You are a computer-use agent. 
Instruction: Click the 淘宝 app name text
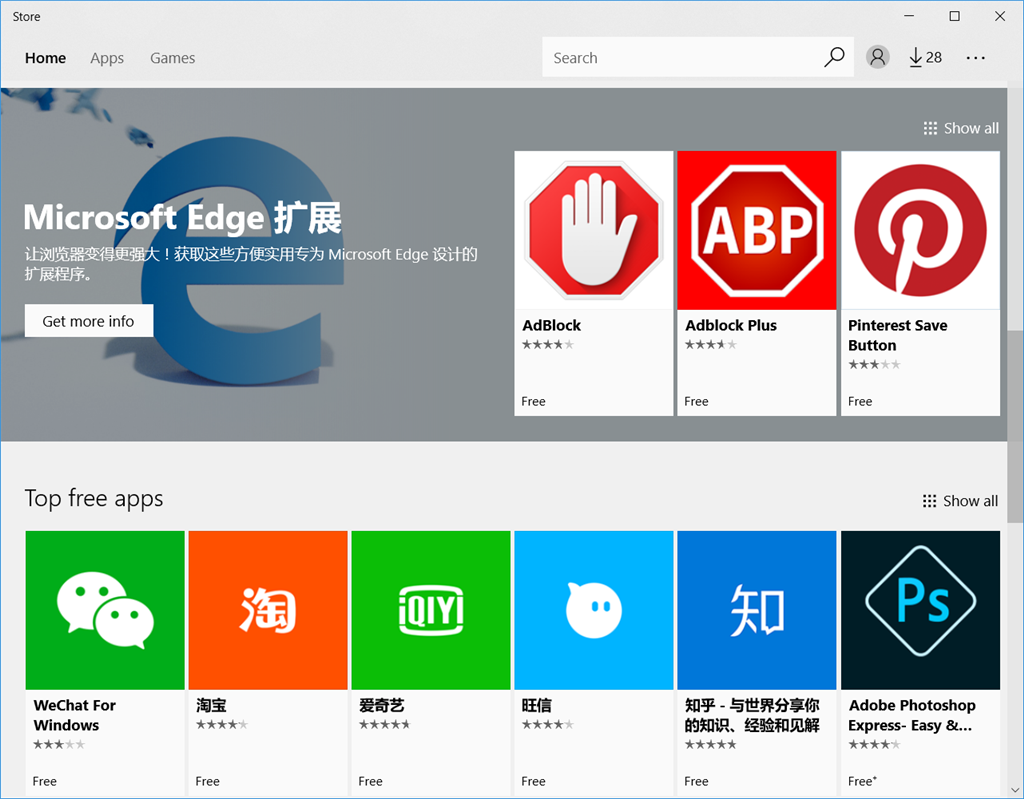tap(212, 706)
